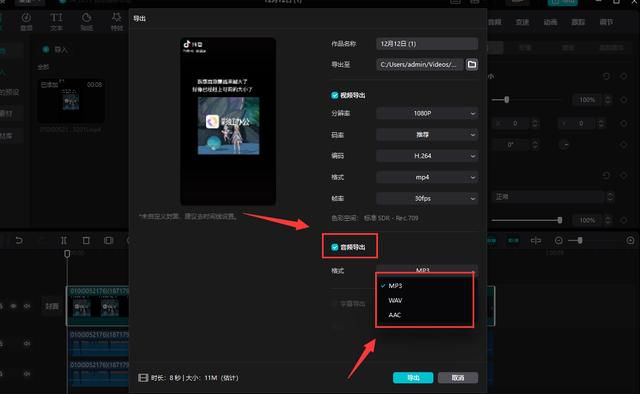Click the delete clip icon in timeline toolbar
Image resolution: width=640 pixels, height=394 pixels.
click(86, 240)
